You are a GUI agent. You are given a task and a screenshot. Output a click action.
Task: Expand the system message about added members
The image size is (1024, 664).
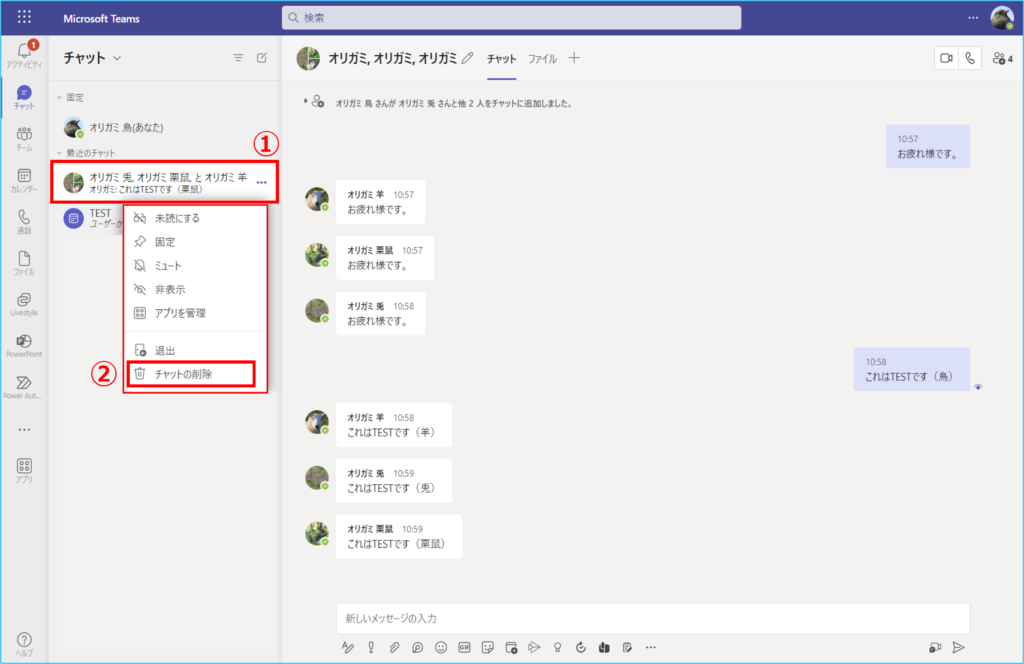pyautogui.click(x=305, y=102)
